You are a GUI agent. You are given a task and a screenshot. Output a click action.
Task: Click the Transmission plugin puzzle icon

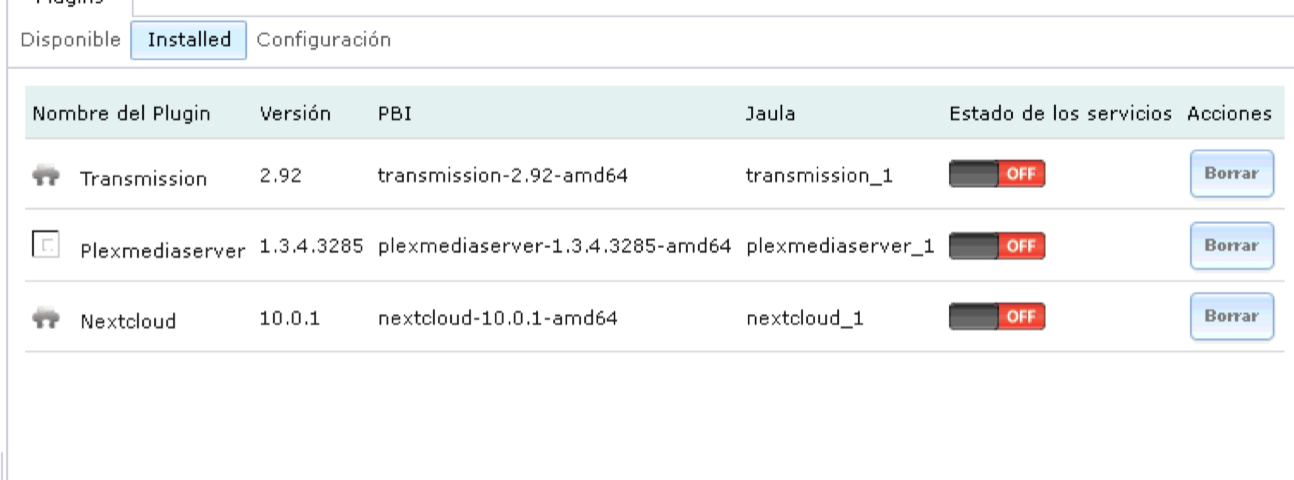[45, 176]
